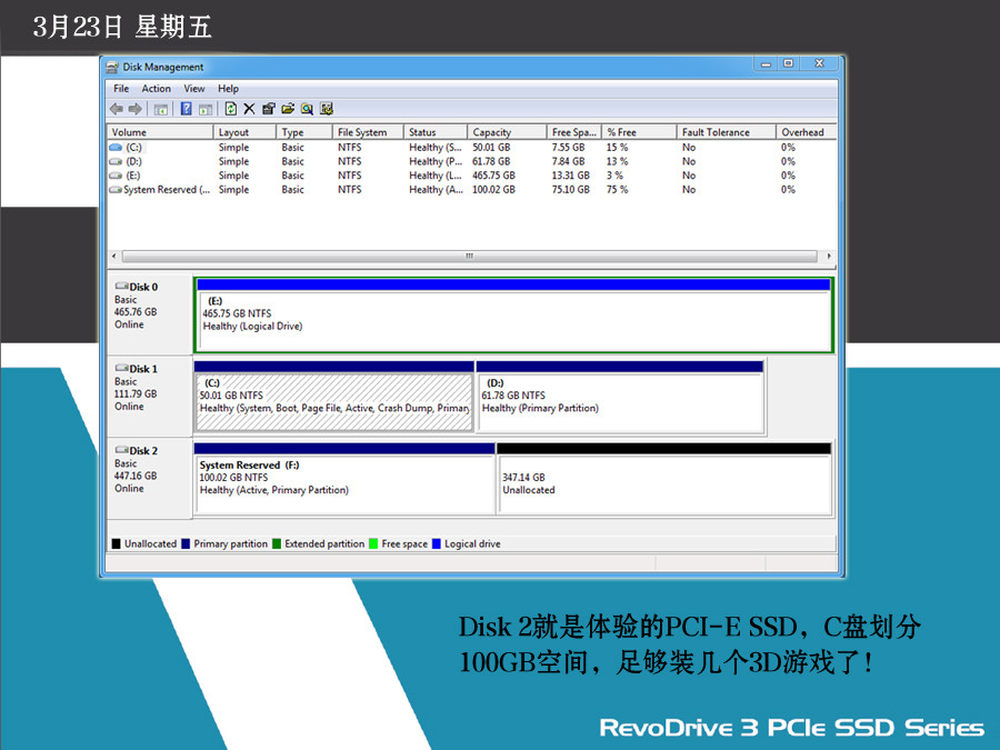Viewport: 1000px width, 750px height.
Task: Maximize the Disk Management window
Action: pyautogui.click(x=788, y=64)
